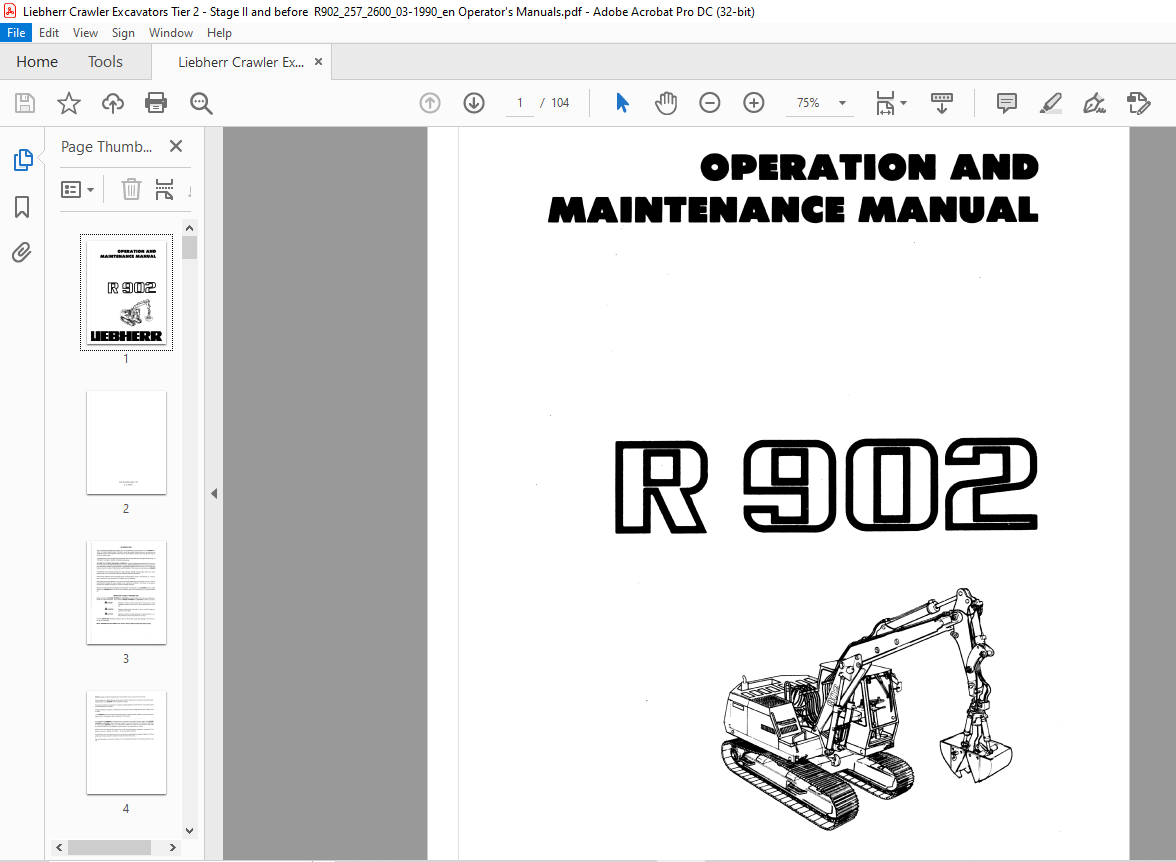This screenshot has height=862, width=1176.
Task: Select page 4 thumbnail
Action: coord(126,743)
